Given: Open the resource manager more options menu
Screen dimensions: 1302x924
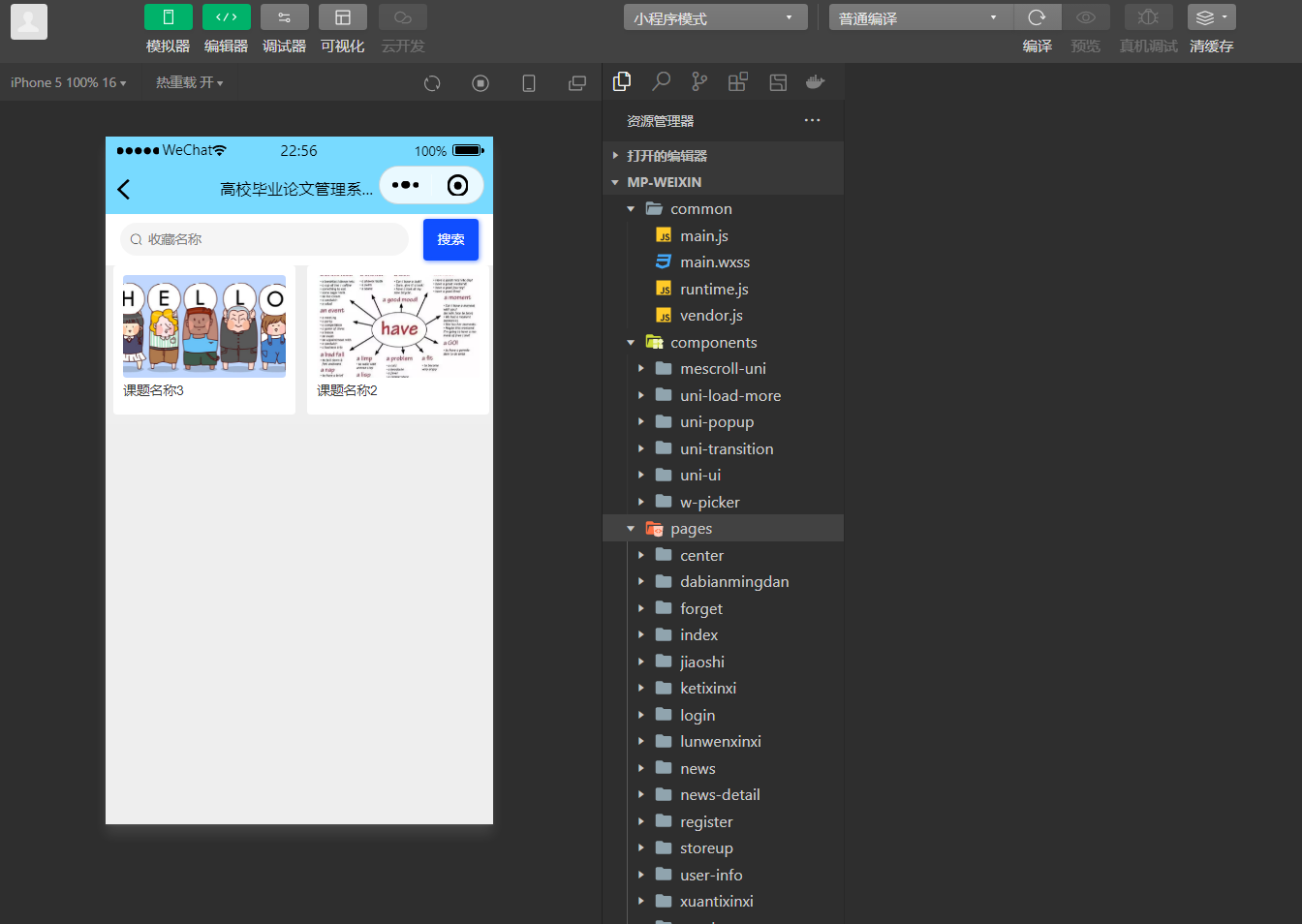Looking at the screenshot, I should click(812, 121).
